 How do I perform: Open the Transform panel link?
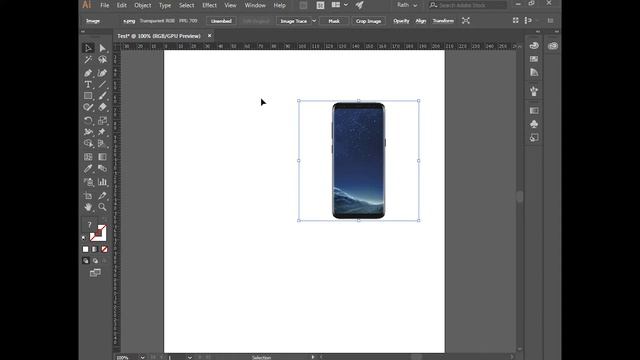(443, 21)
